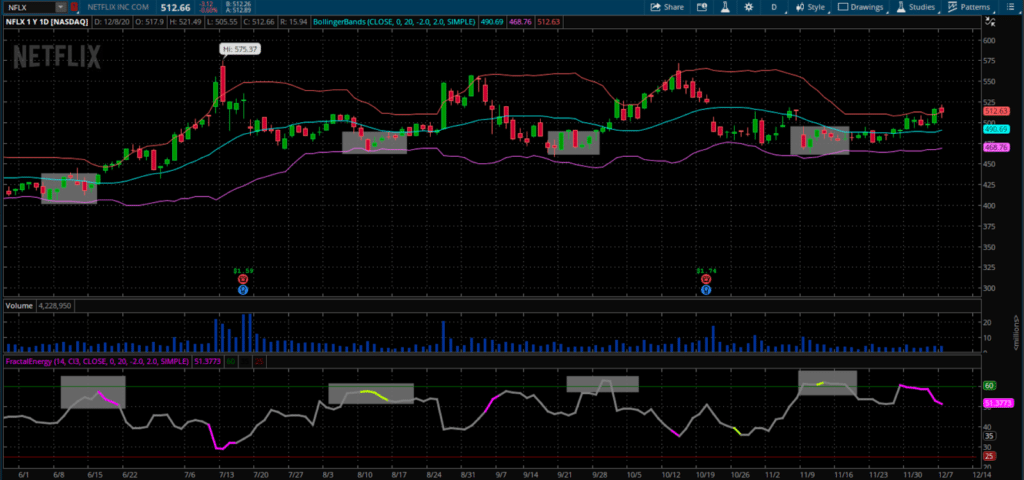Click the Bollinger value 512.63 in the header

547,22
